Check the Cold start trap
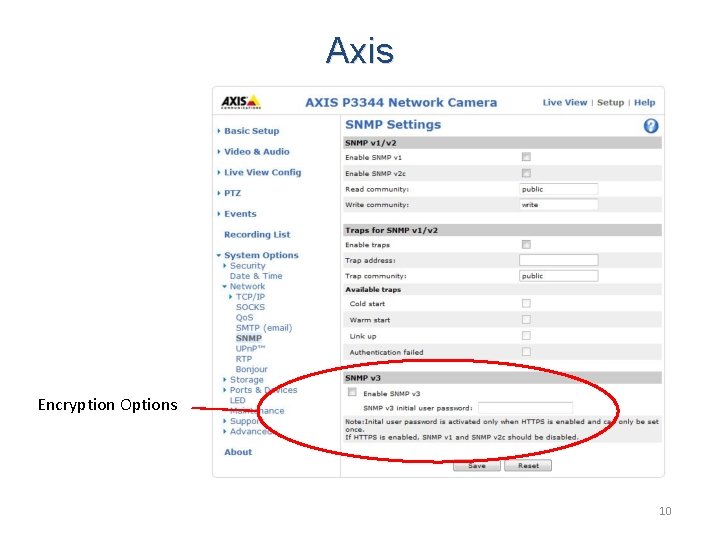 [x=526, y=304]
